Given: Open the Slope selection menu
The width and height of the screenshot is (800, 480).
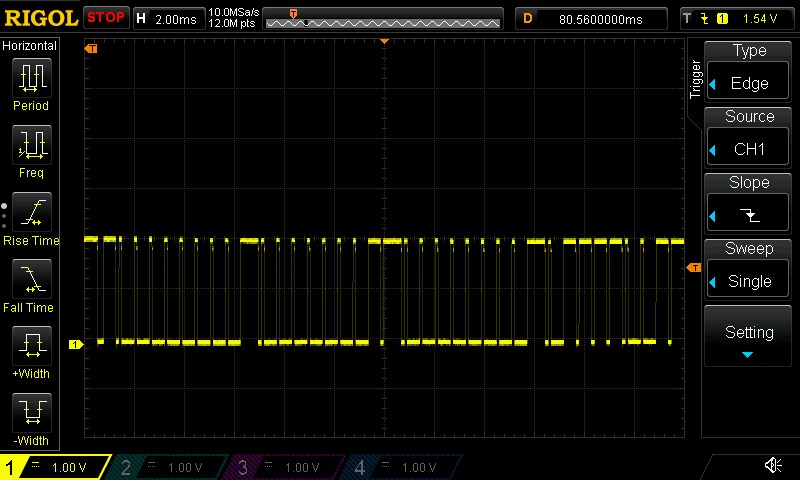Looking at the screenshot, I should [x=749, y=203].
